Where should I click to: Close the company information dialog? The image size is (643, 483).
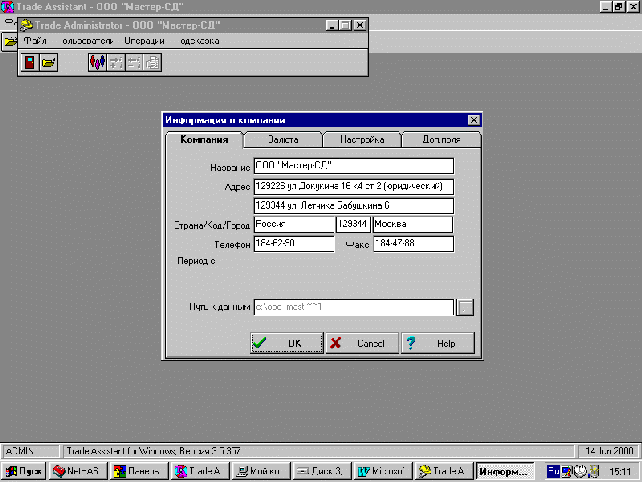(x=474, y=120)
